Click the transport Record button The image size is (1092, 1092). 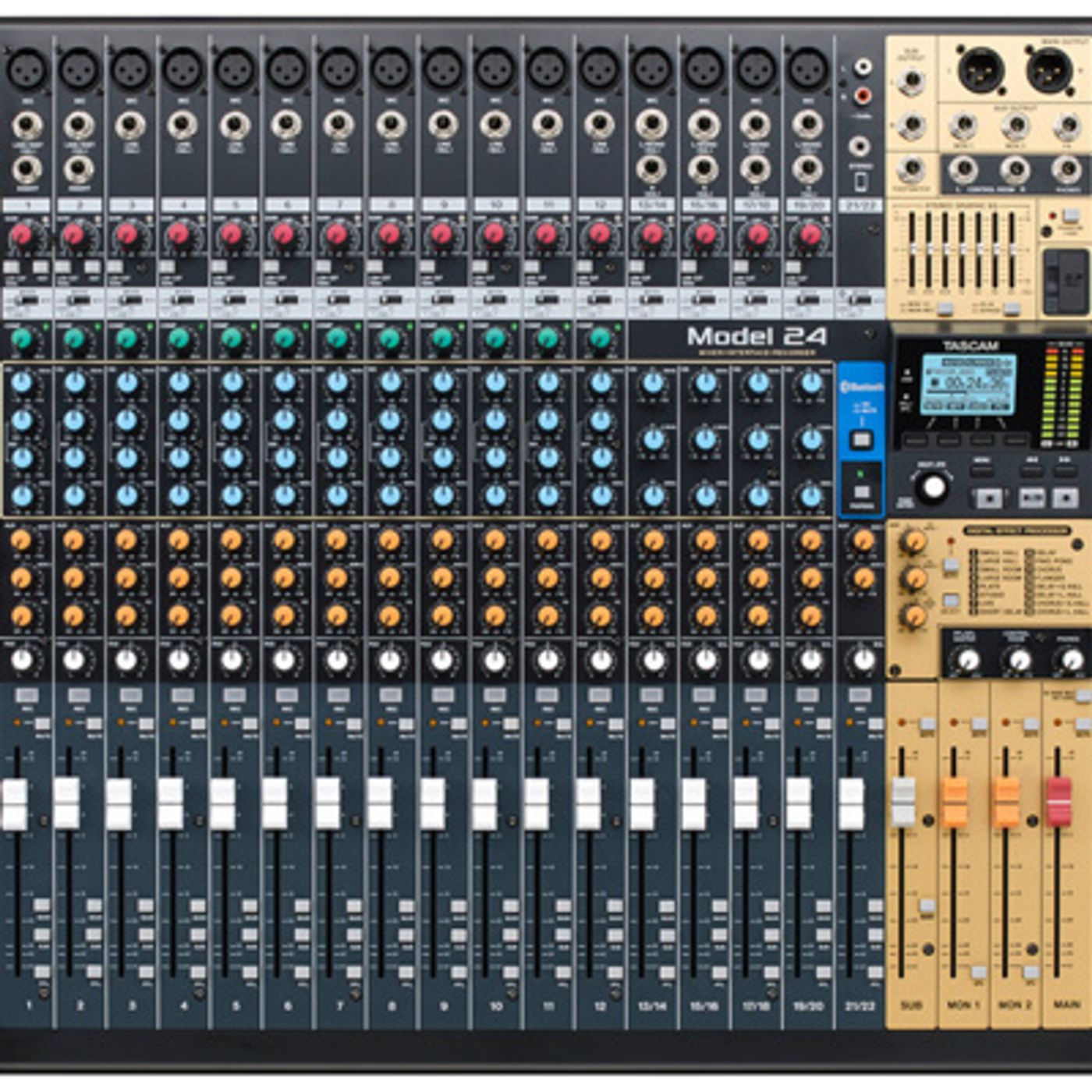[x=1065, y=496]
